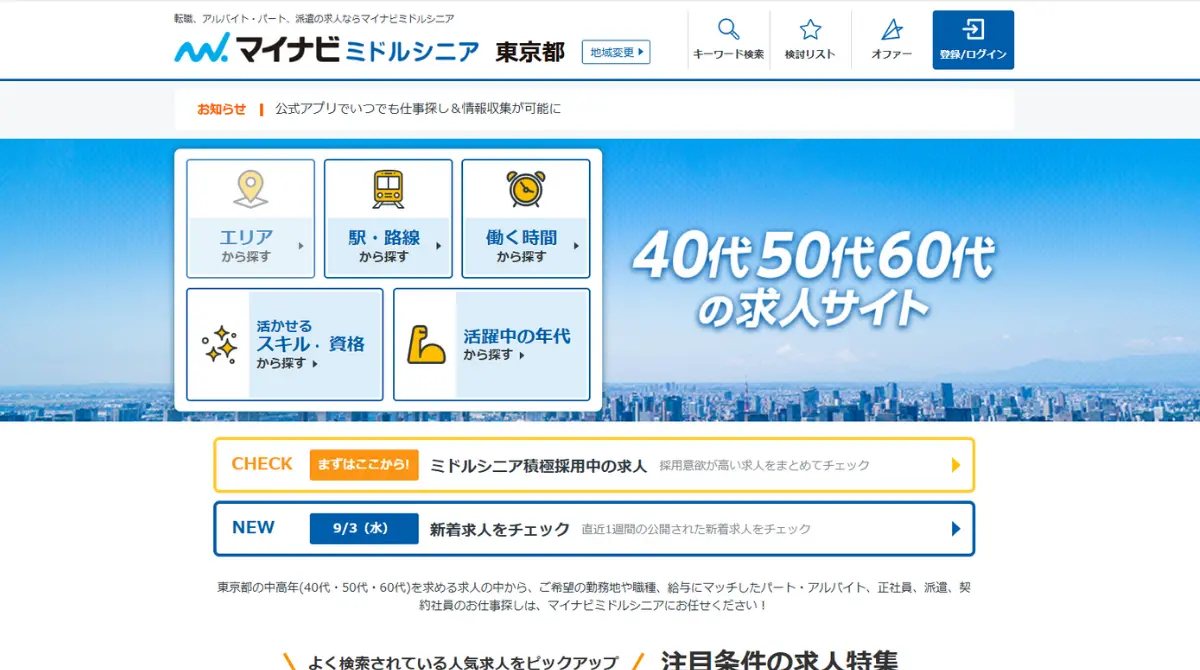Open the キーワード検索 magnifying glass icon
Image resolution: width=1200 pixels, height=670 pixels.
[727, 29]
